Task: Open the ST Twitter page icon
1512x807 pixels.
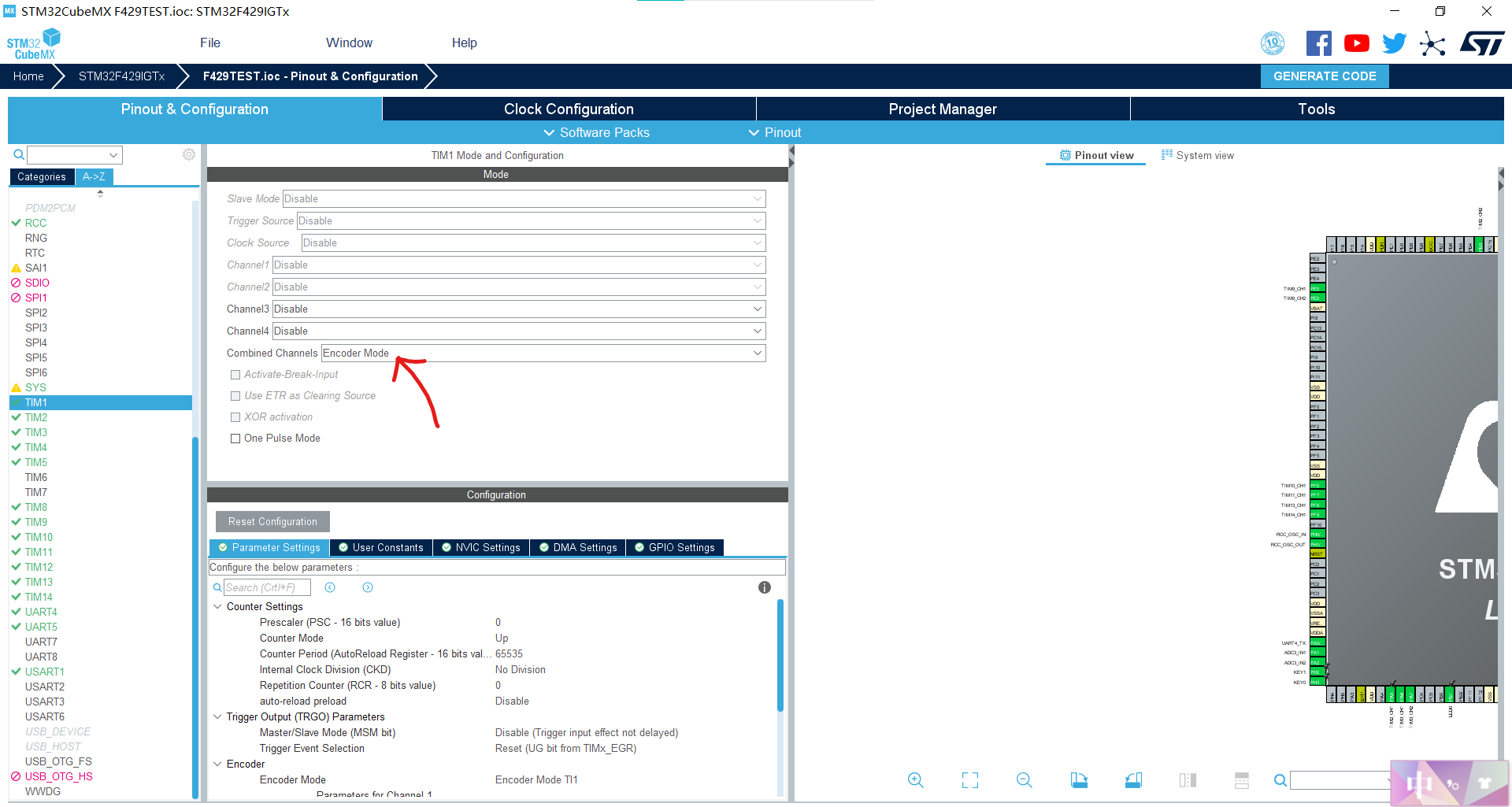Action: click(x=1394, y=43)
